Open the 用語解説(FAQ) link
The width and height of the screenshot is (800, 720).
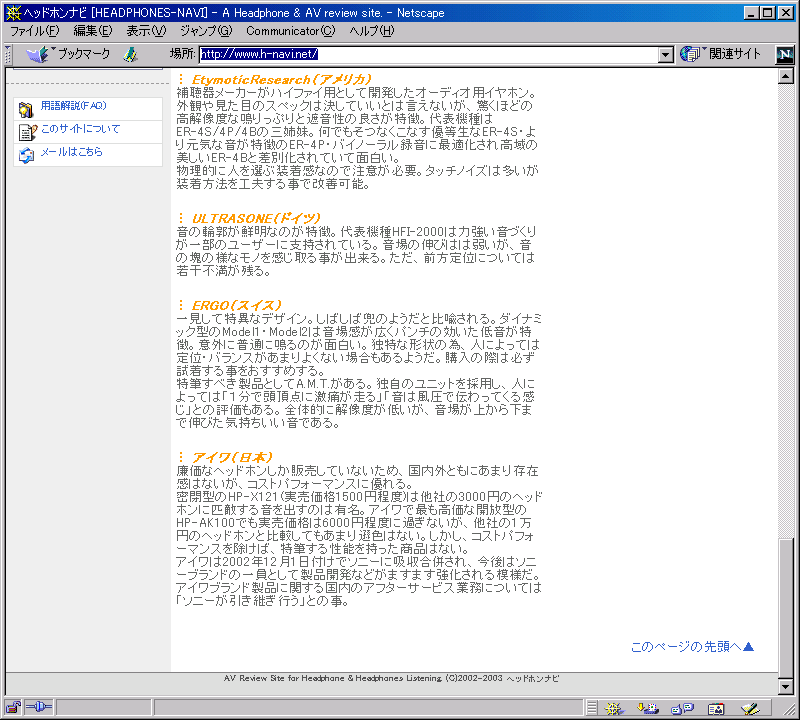(74, 106)
